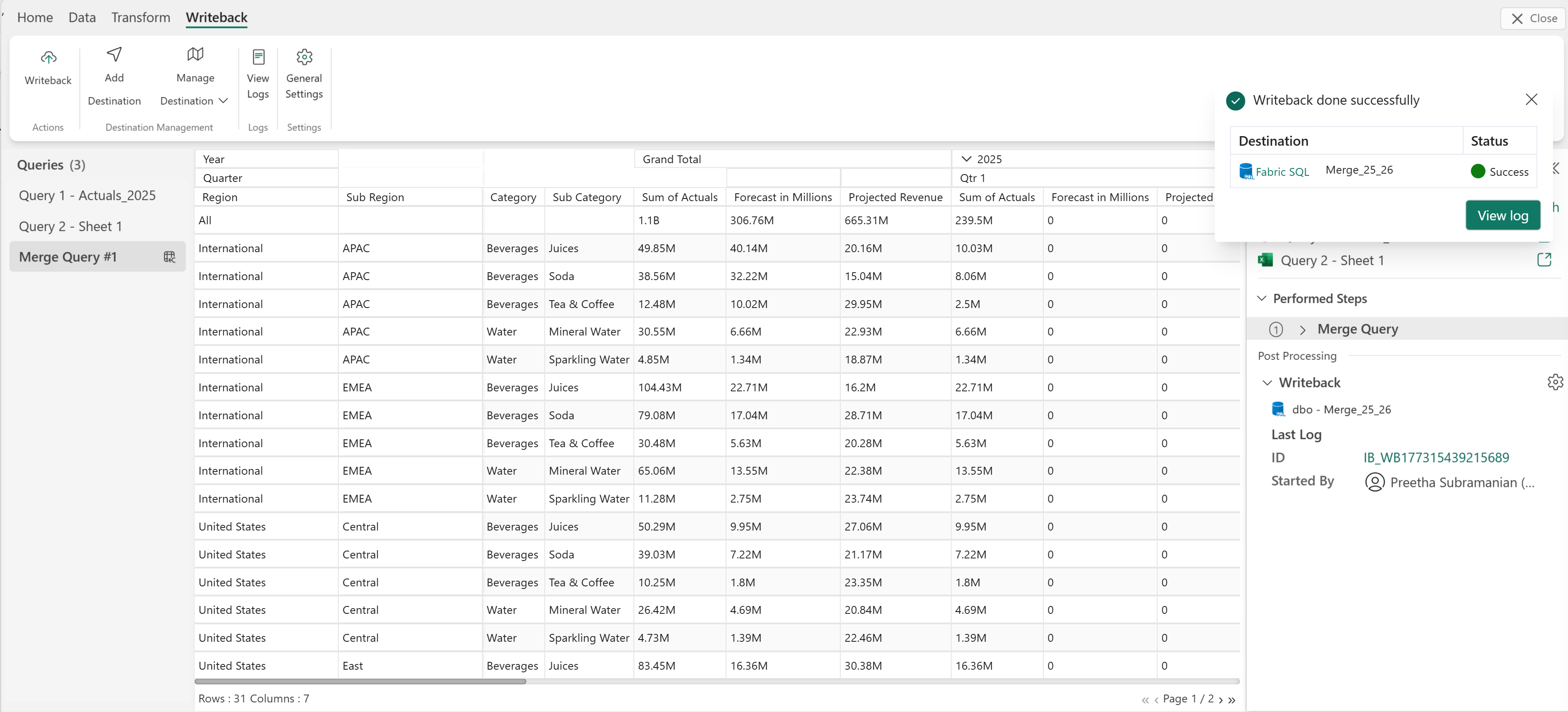Collapse the Performed Steps section
The height and width of the screenshot is (712, 1568).
click(1262, 298)
